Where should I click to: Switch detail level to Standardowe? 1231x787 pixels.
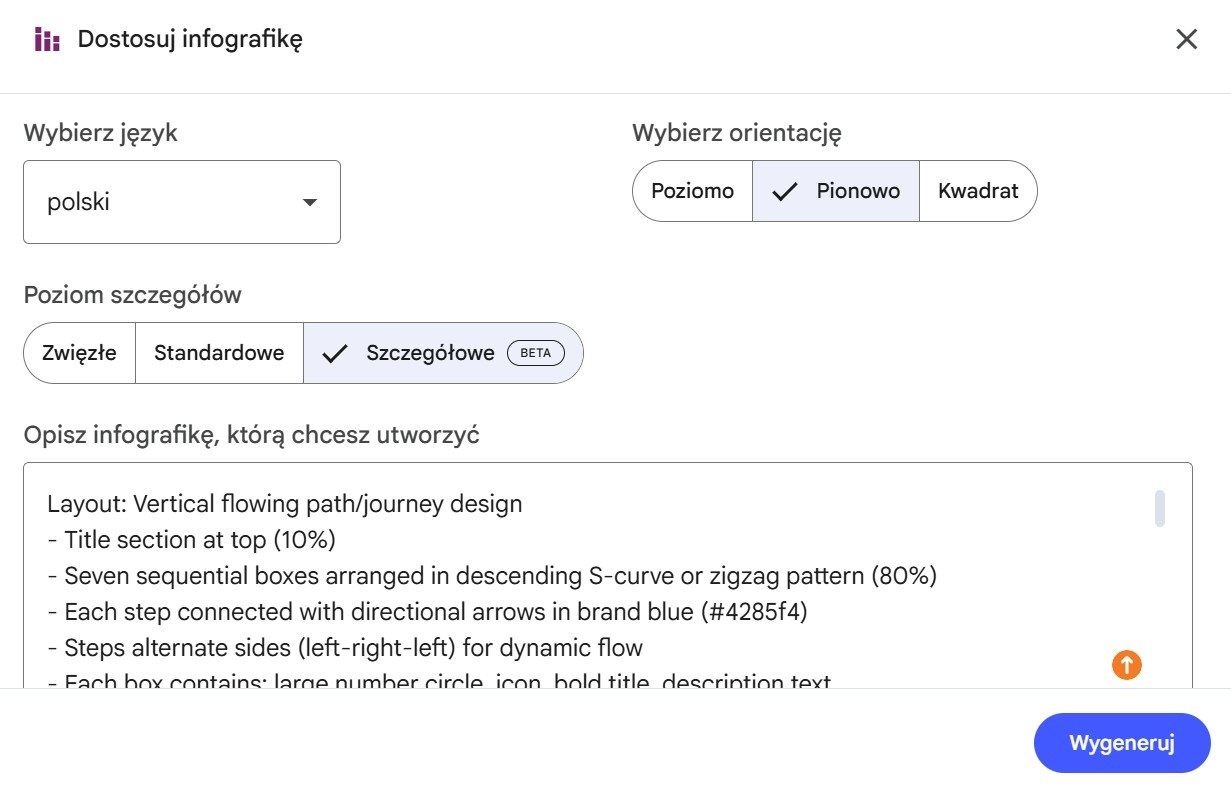pyautogui.click(x=219, y=353)
